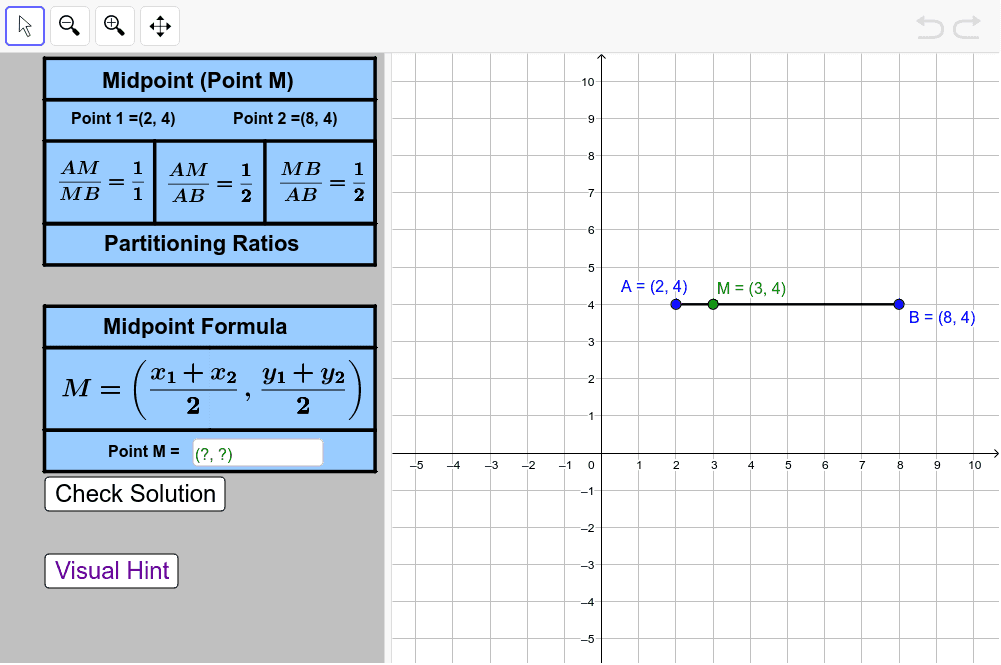Screen dimensions: 1001x665
Task: Select point A on the graph
Action: click(675, 303)
